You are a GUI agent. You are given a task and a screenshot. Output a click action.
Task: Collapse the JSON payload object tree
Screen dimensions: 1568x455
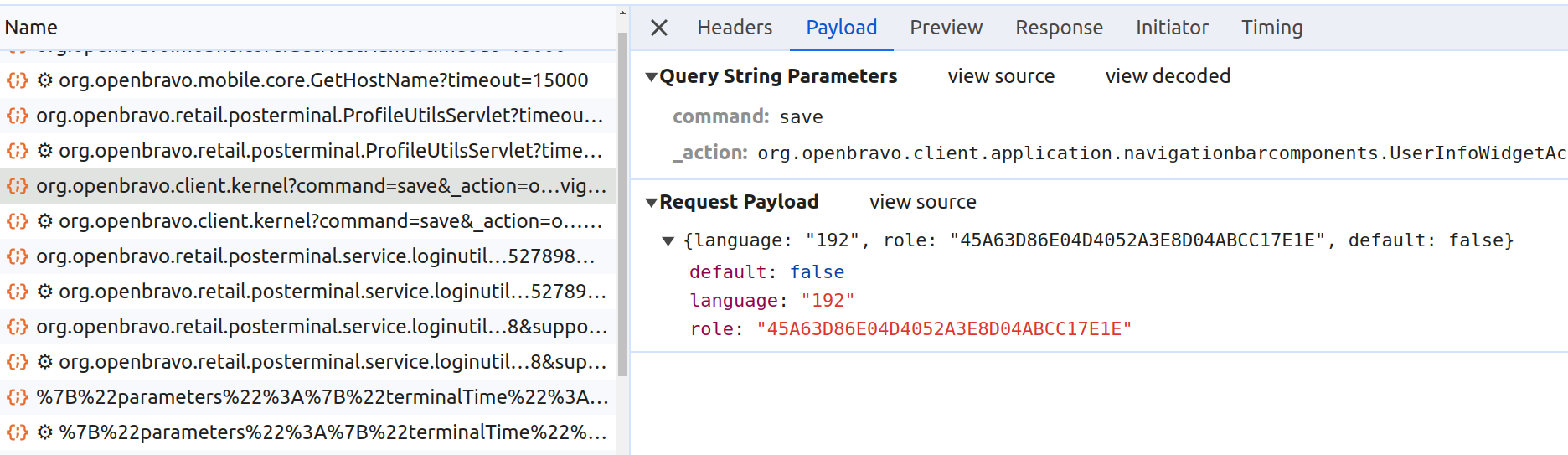click(668, 241)
